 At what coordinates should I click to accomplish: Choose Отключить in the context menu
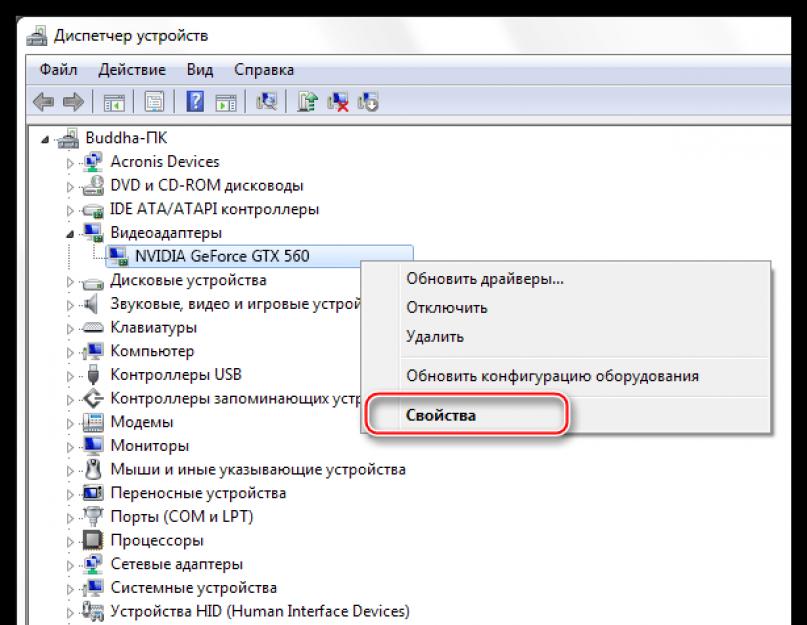566,308
